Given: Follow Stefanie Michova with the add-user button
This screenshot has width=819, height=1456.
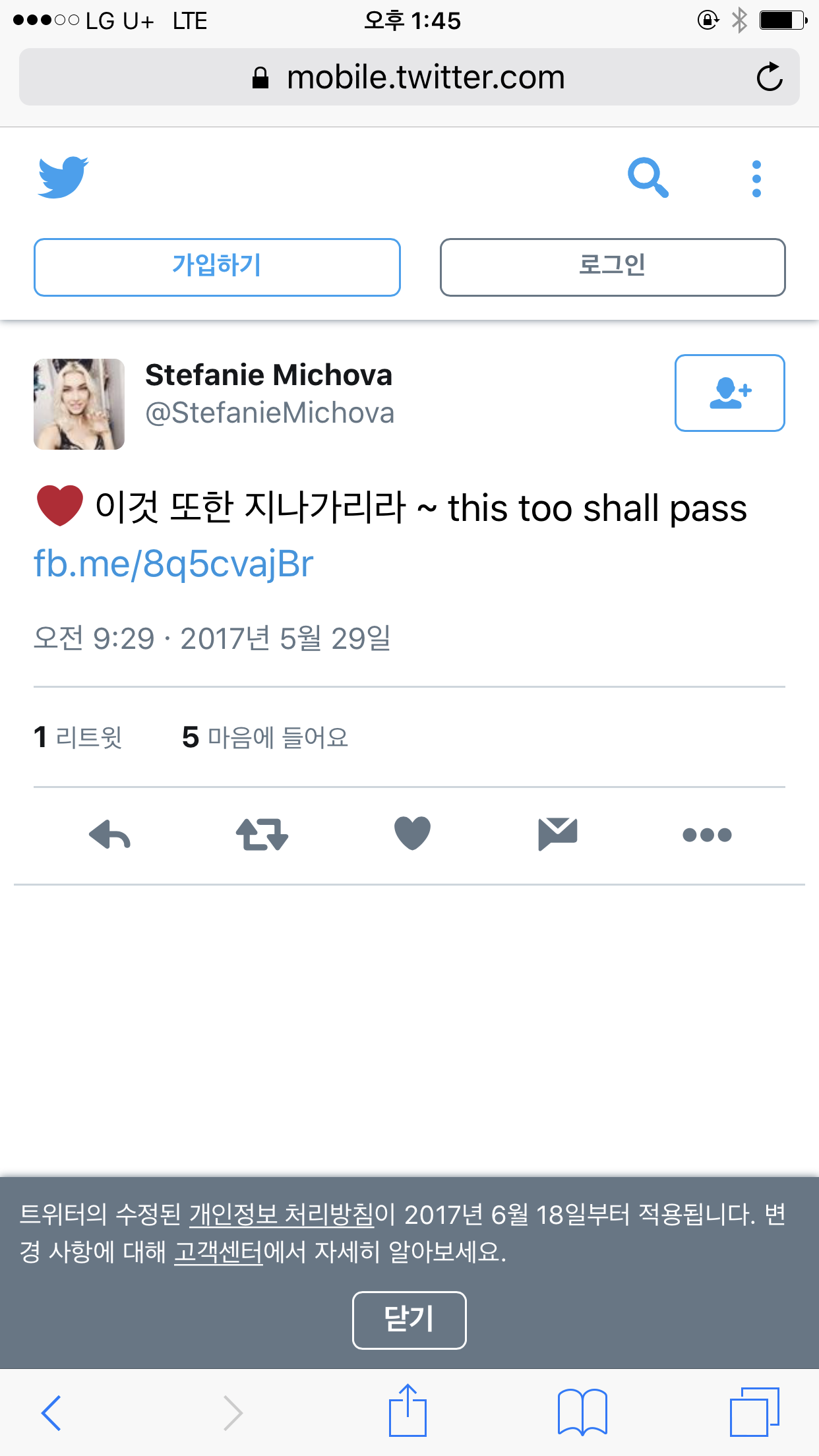Looking at the screenshot, I should [x=730, y=393].
